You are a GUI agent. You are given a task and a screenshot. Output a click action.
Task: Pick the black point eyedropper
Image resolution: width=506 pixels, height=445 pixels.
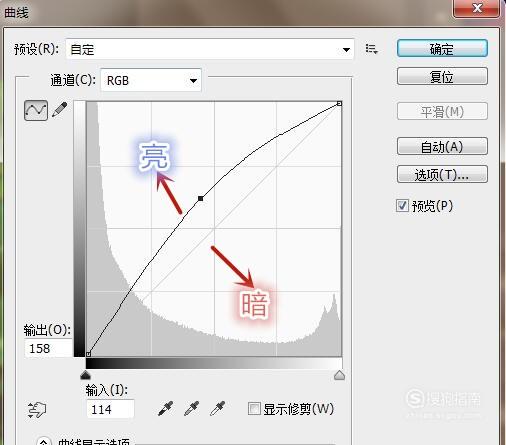(166, 409)
